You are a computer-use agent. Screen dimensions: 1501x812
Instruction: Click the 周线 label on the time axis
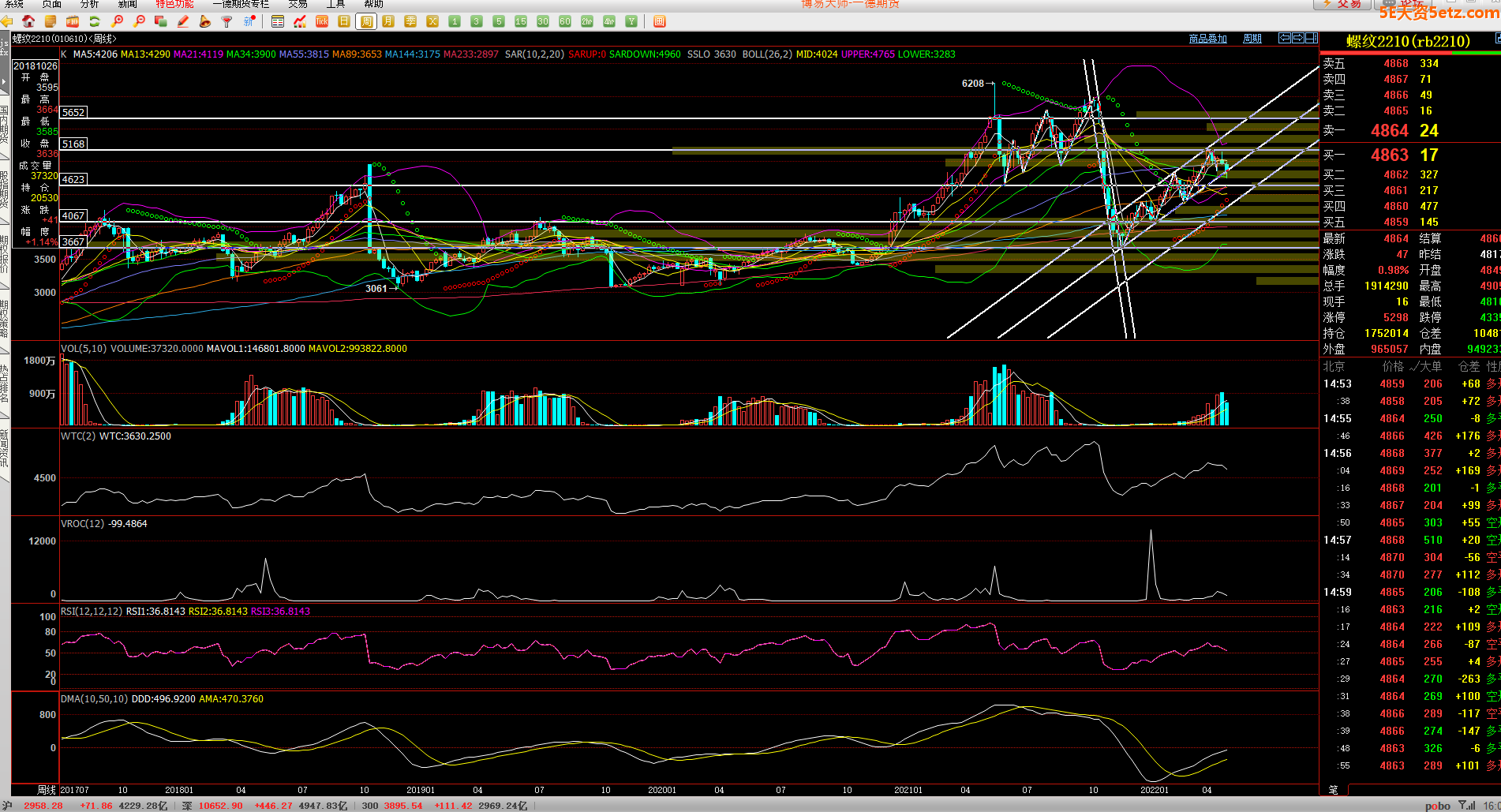coord(47,789)
